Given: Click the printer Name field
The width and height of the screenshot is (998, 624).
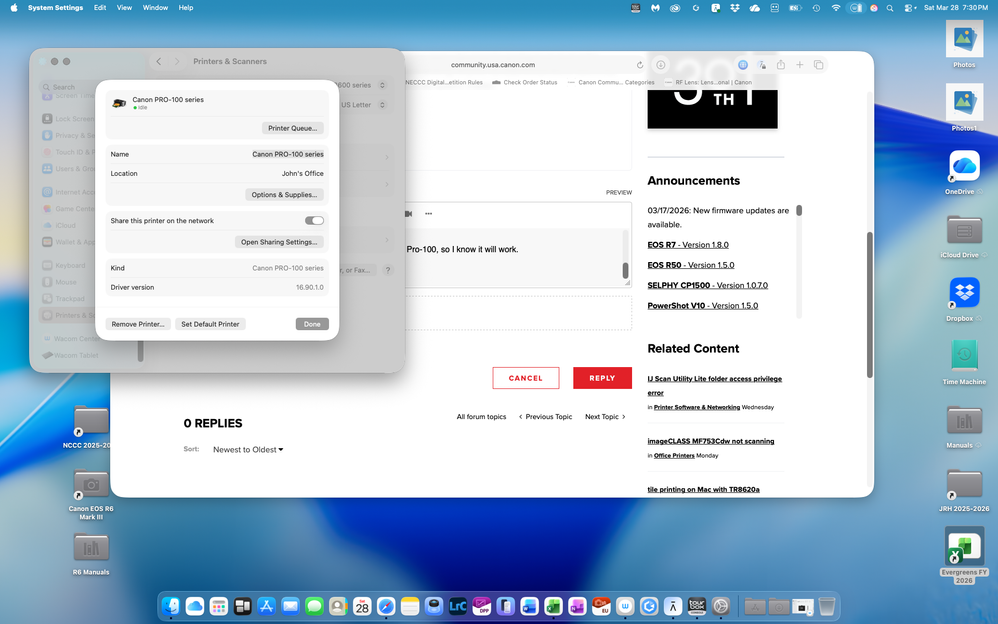Looking at the screenshot, I should [x=288, y=154].
